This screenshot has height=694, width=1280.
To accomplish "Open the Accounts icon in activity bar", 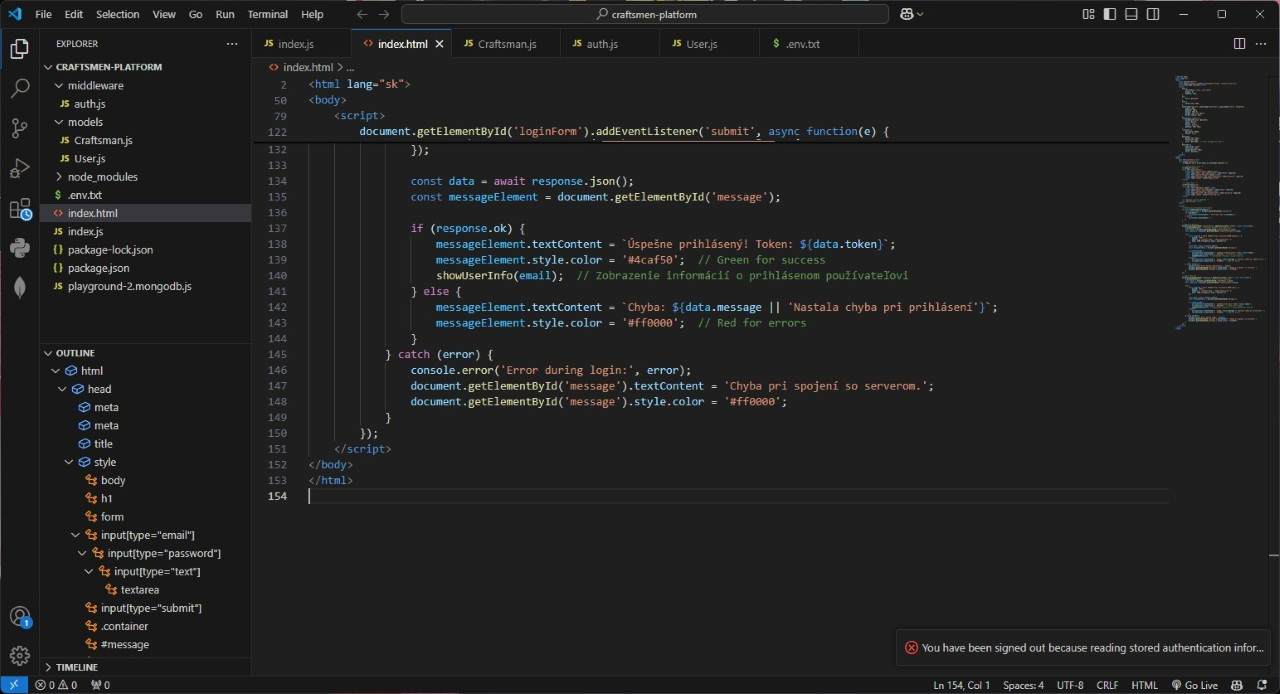I will tap(20, 616).
